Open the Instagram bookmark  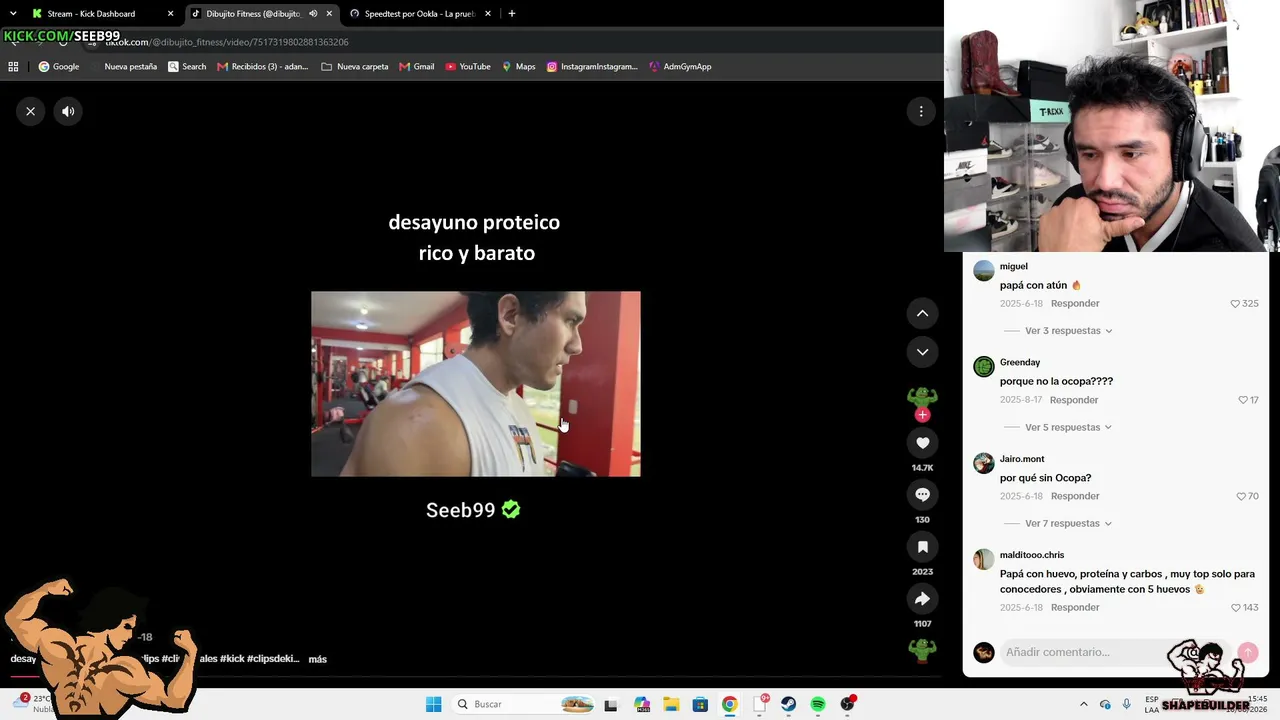click(592, 67)
